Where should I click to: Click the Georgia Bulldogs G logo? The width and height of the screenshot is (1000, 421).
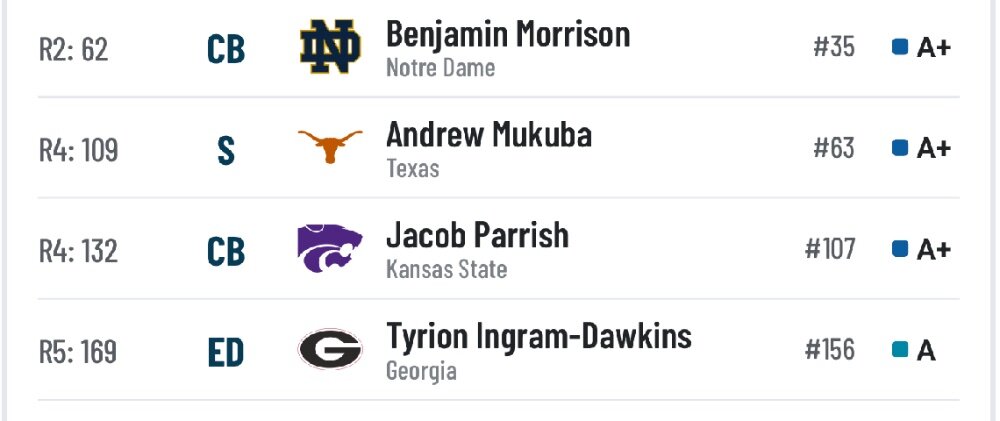330,349
